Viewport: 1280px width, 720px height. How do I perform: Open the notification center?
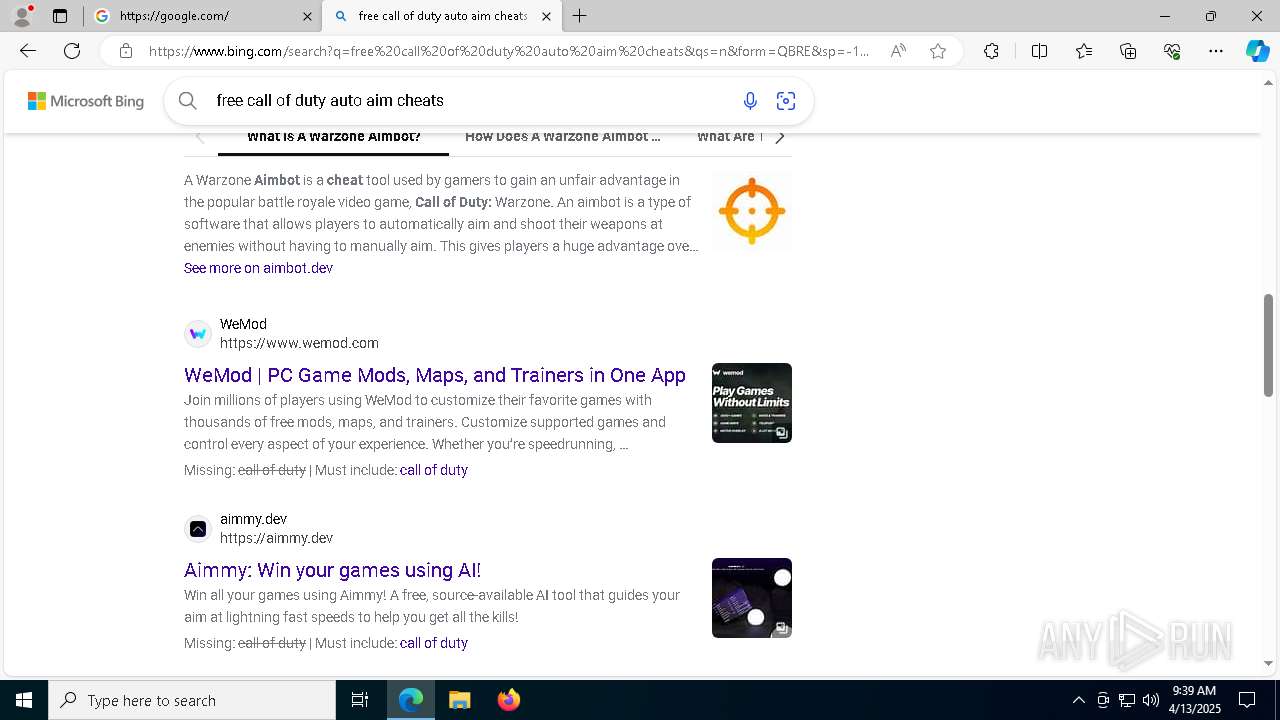1247,700
